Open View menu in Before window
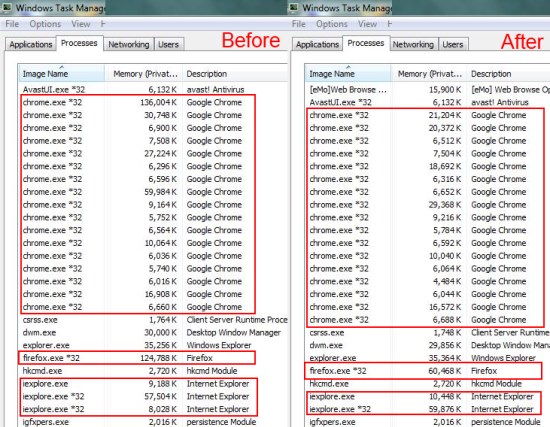Viewport: 550px width, 427px height. click(x=81, y=24)
